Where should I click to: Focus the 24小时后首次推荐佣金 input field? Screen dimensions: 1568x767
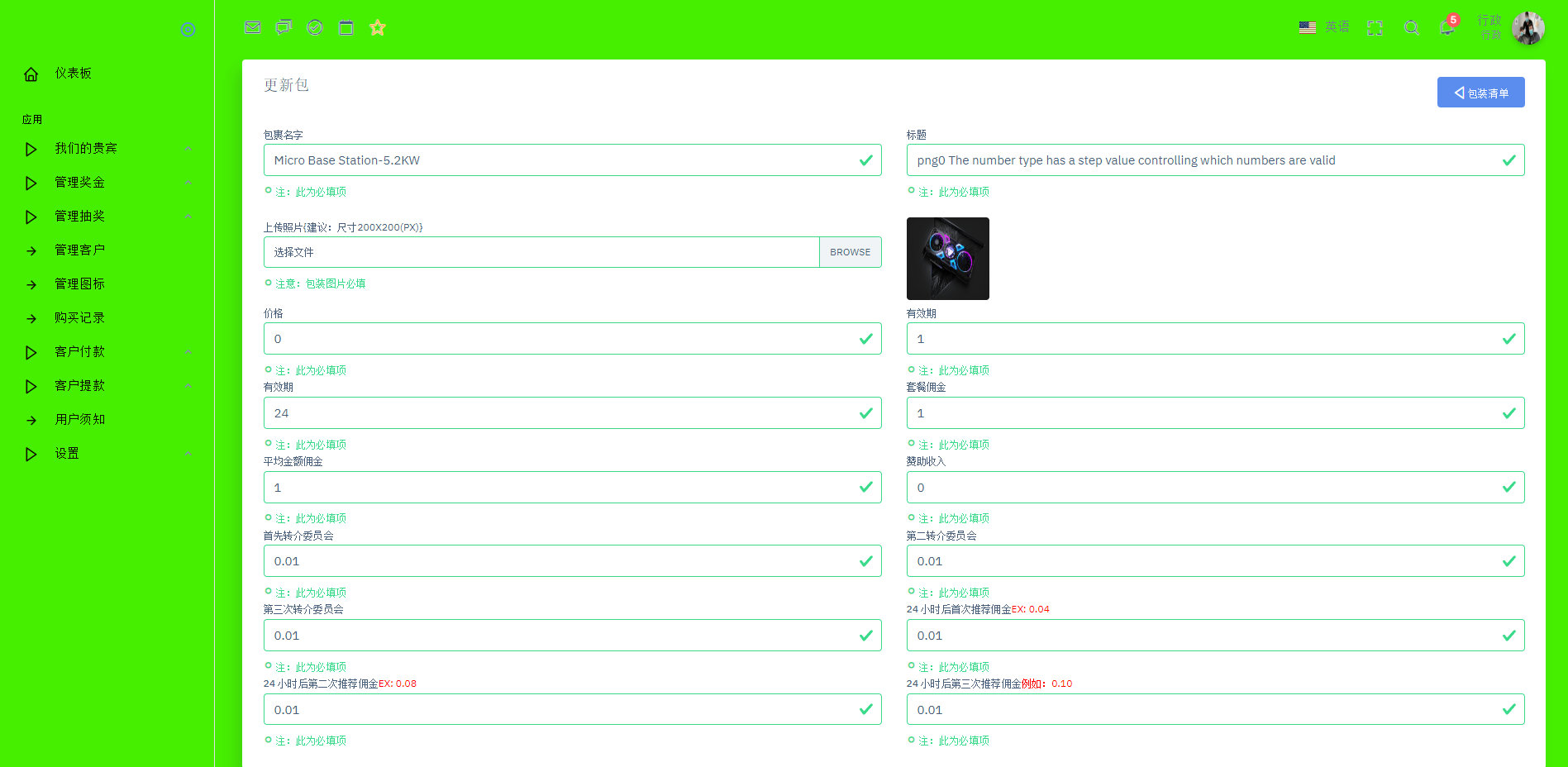[1215, 636]
